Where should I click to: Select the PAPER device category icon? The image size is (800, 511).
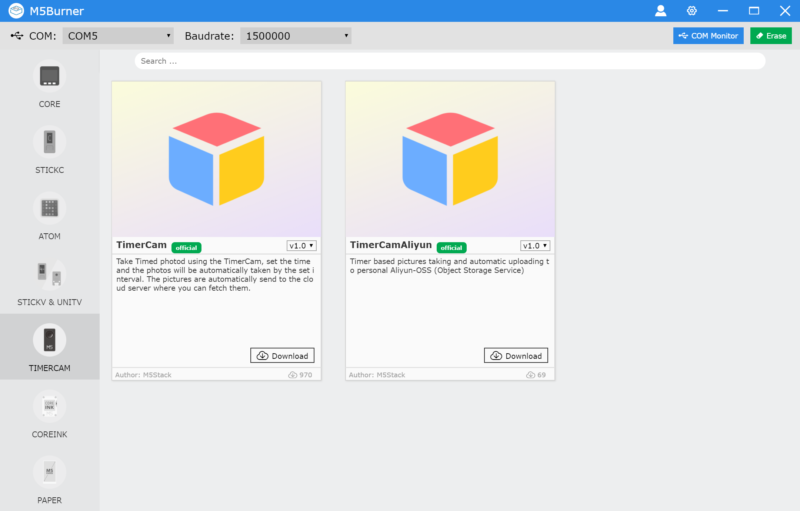pyautogui.click(x=49, y=472)
